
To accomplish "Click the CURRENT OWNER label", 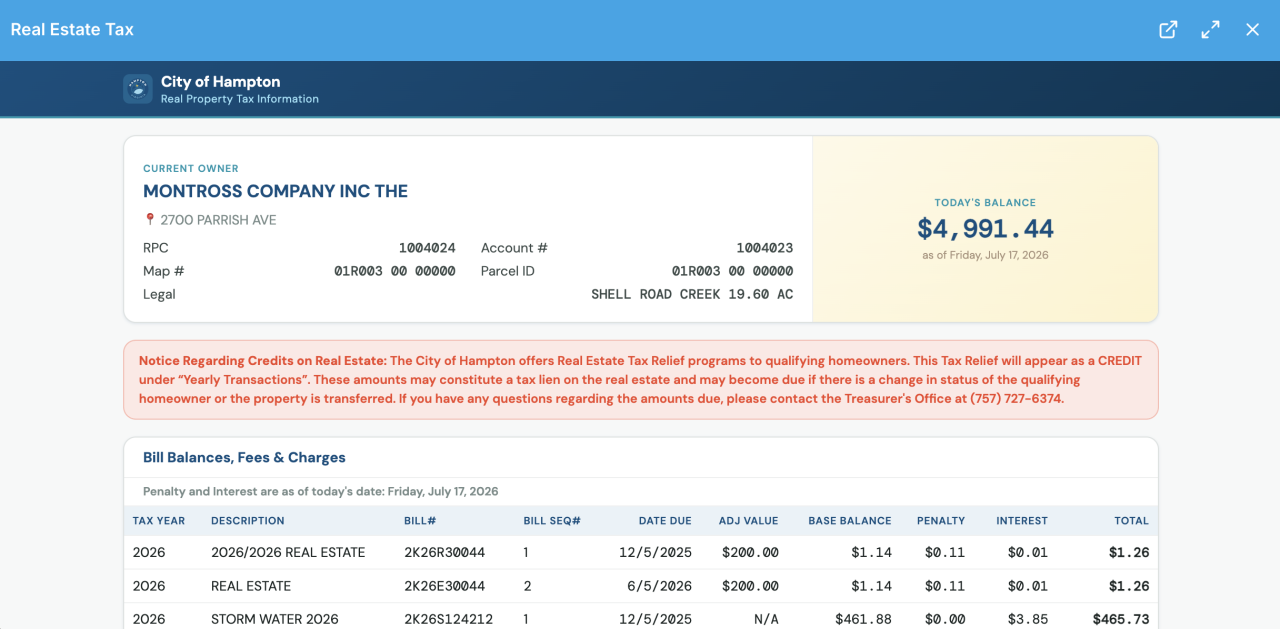I will coord(191,169).
